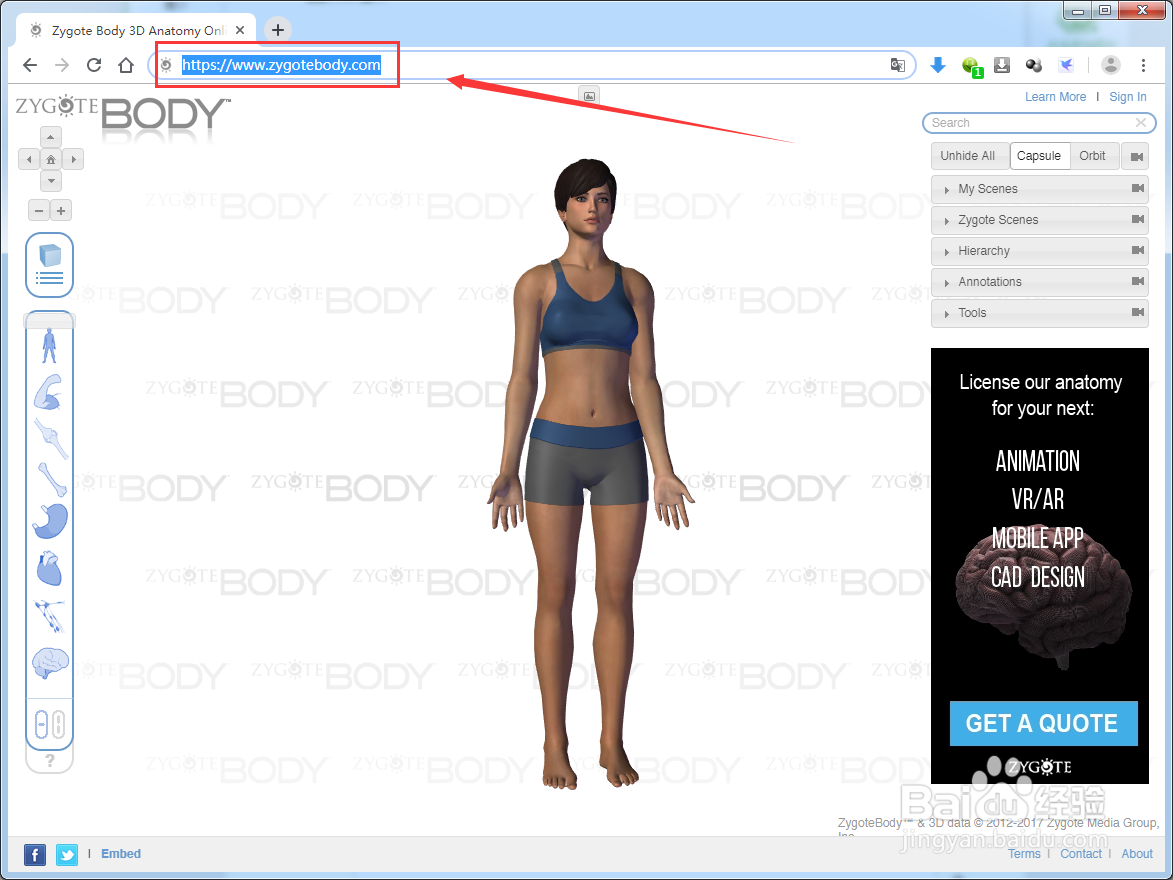Click the address bar URL

tap(281, 65)
